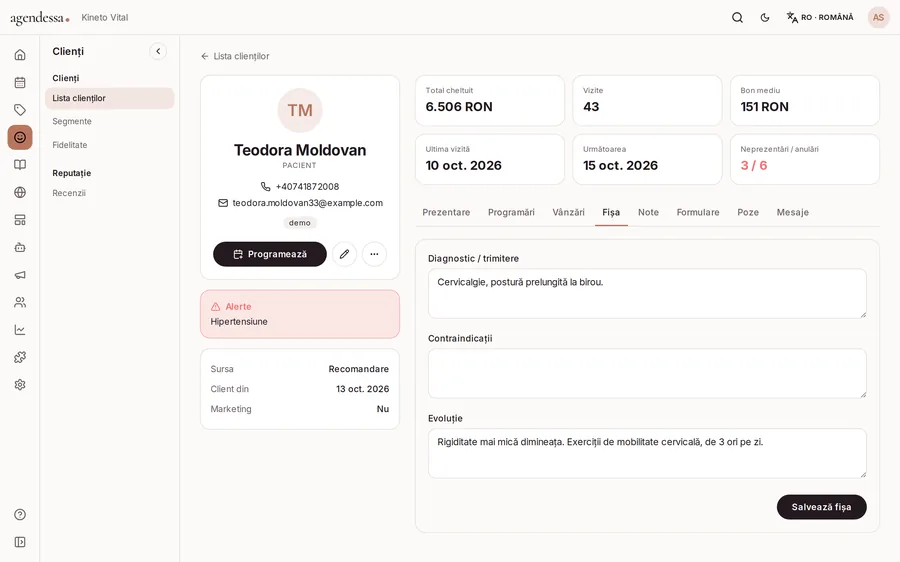Open the RO · ROMÂNĂ language selector
The width and height of the screenshot is (900, 562).
pyautogui.click(x=820, y=18)
